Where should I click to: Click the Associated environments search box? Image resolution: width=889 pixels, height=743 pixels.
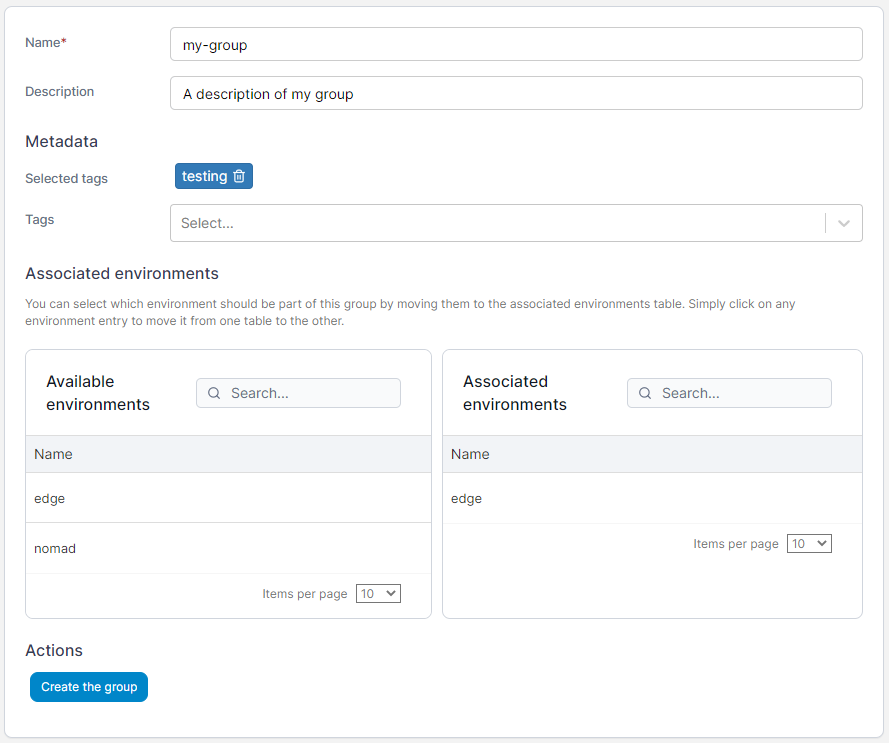click(729, 393)
